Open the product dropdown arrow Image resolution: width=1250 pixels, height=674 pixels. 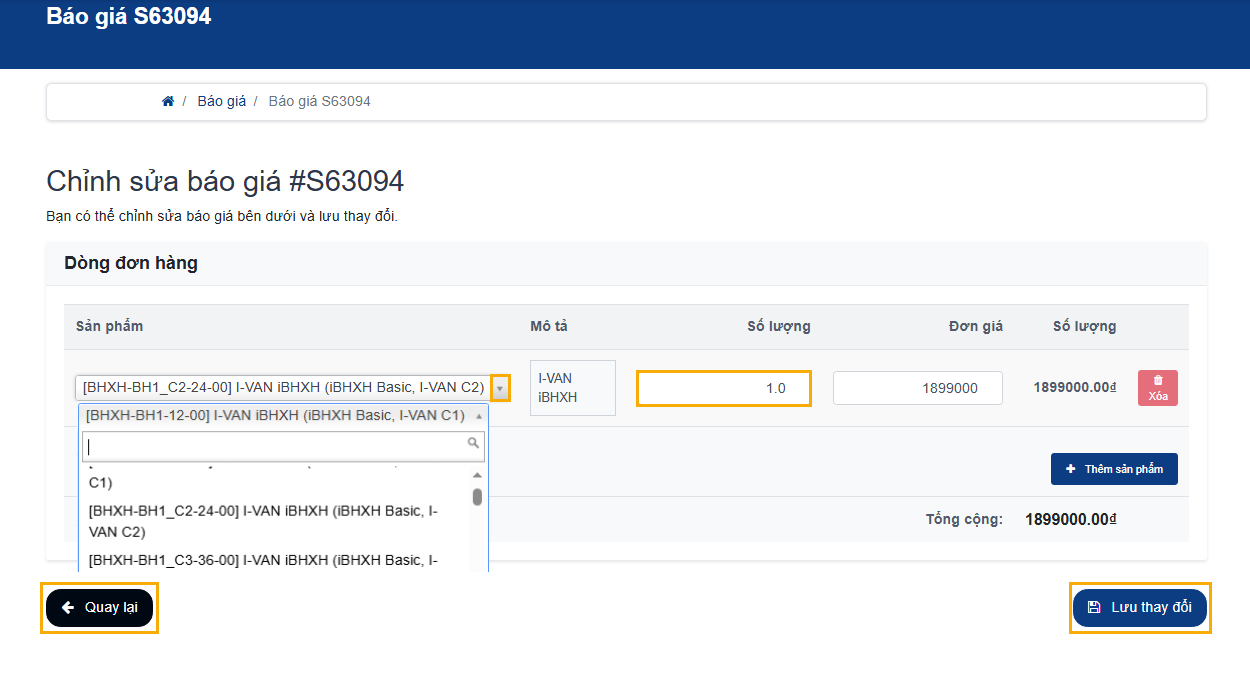tap(500, 388)
